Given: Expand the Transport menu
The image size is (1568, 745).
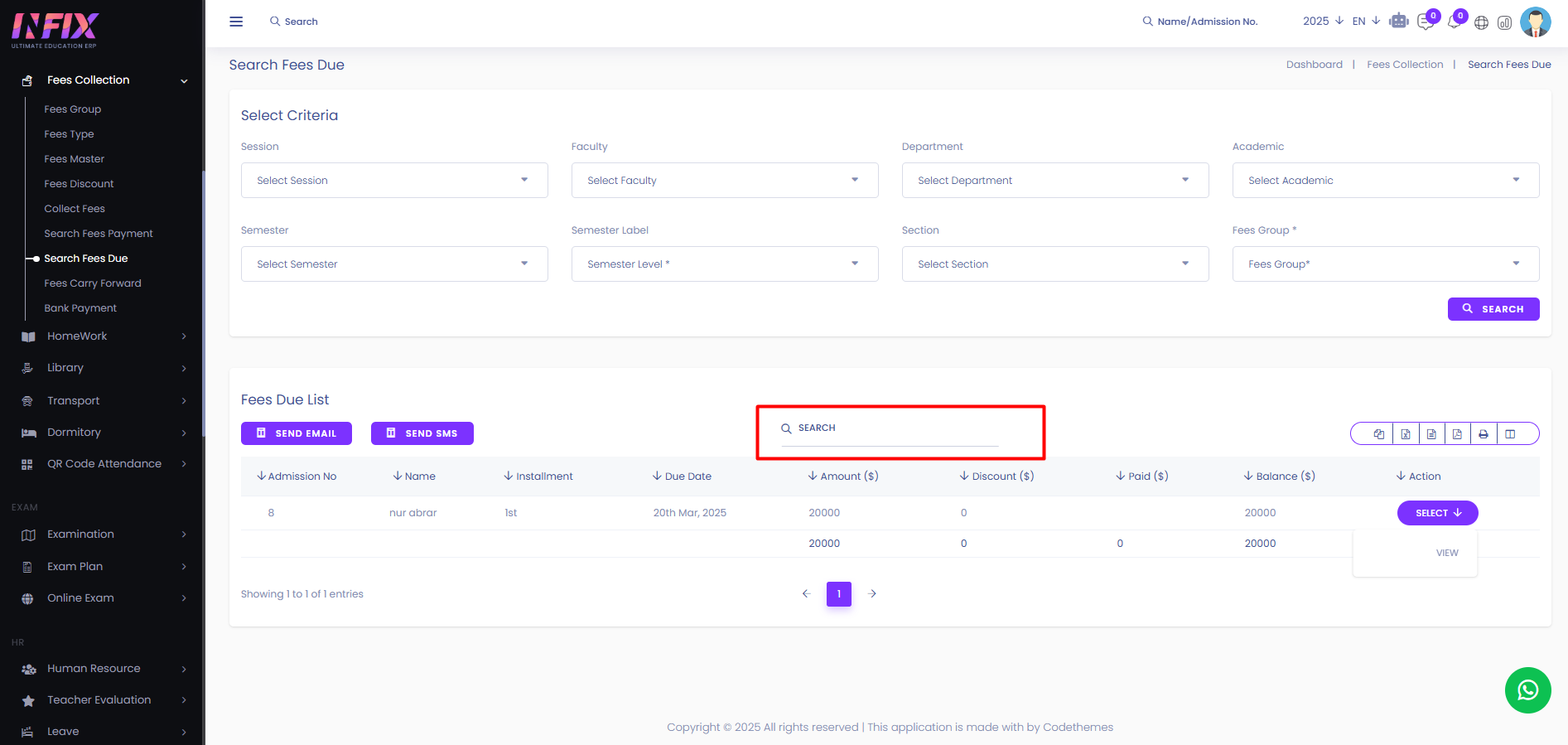Looking at the screenshot, I should (x=103, y=401).
